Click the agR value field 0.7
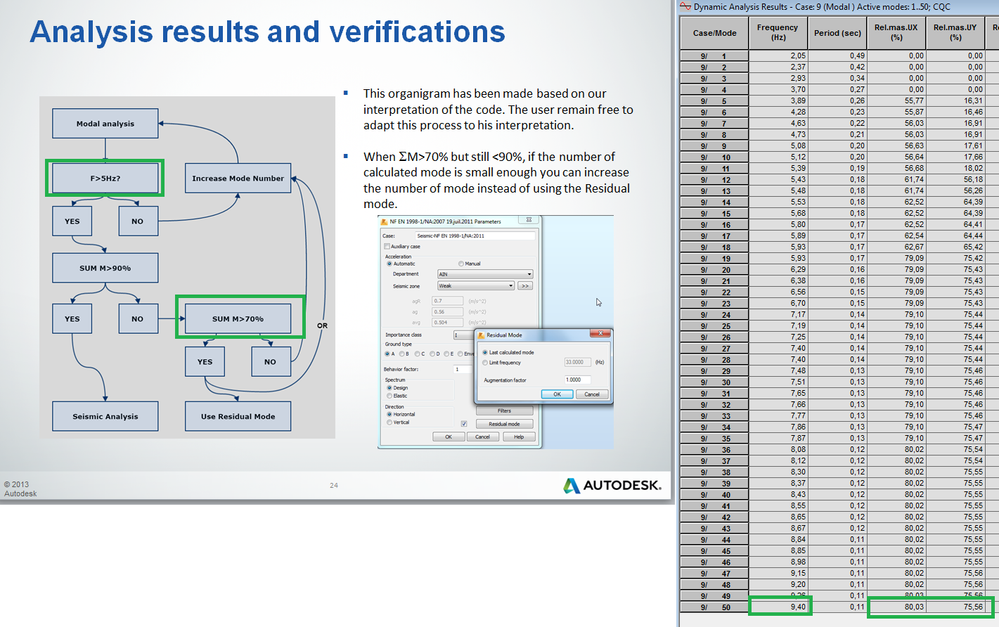The width and height of the screenshot is (999, 627). [448, 301]
